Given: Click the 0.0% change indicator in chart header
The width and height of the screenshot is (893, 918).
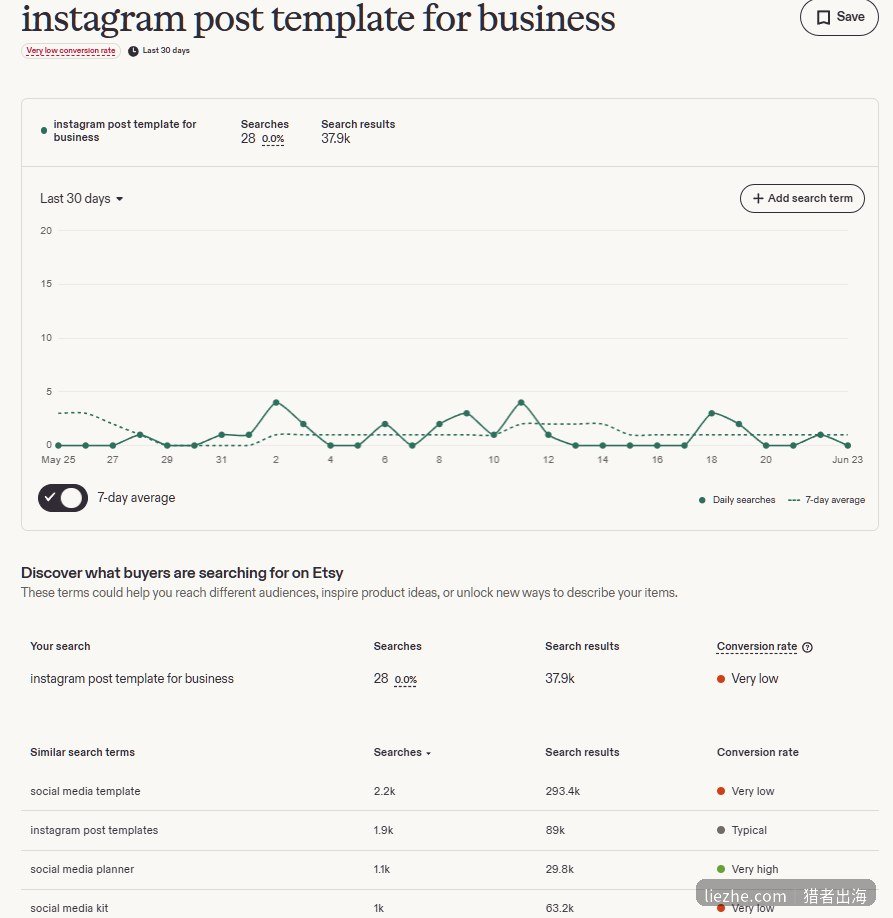Looking at the screenshot, I should click(273, 139).
